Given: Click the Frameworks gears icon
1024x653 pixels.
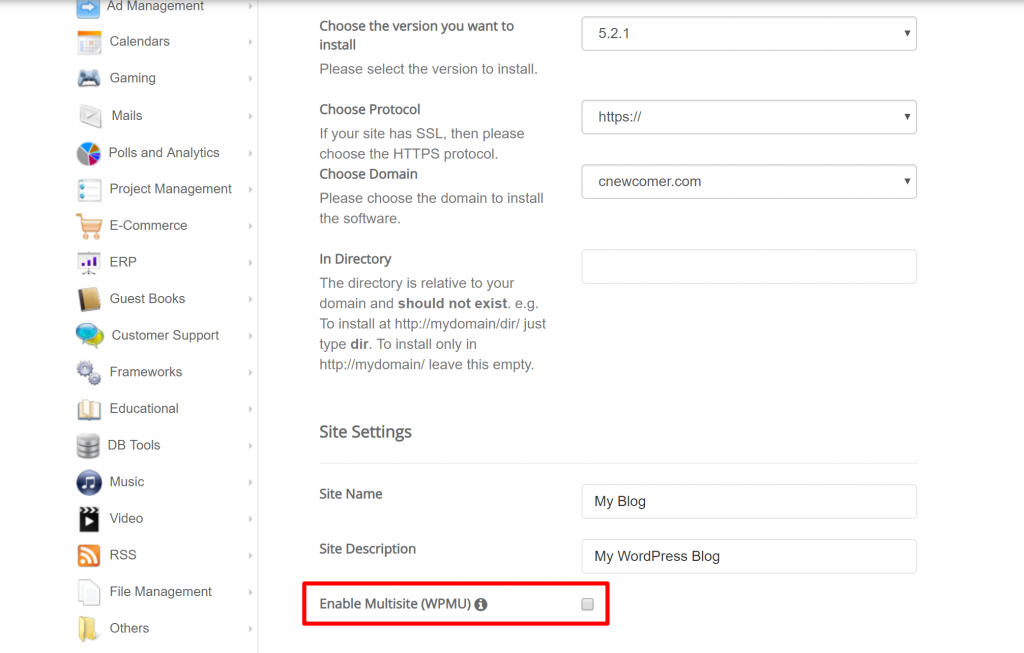Looking at the screenshot, I should pos(89,372).
